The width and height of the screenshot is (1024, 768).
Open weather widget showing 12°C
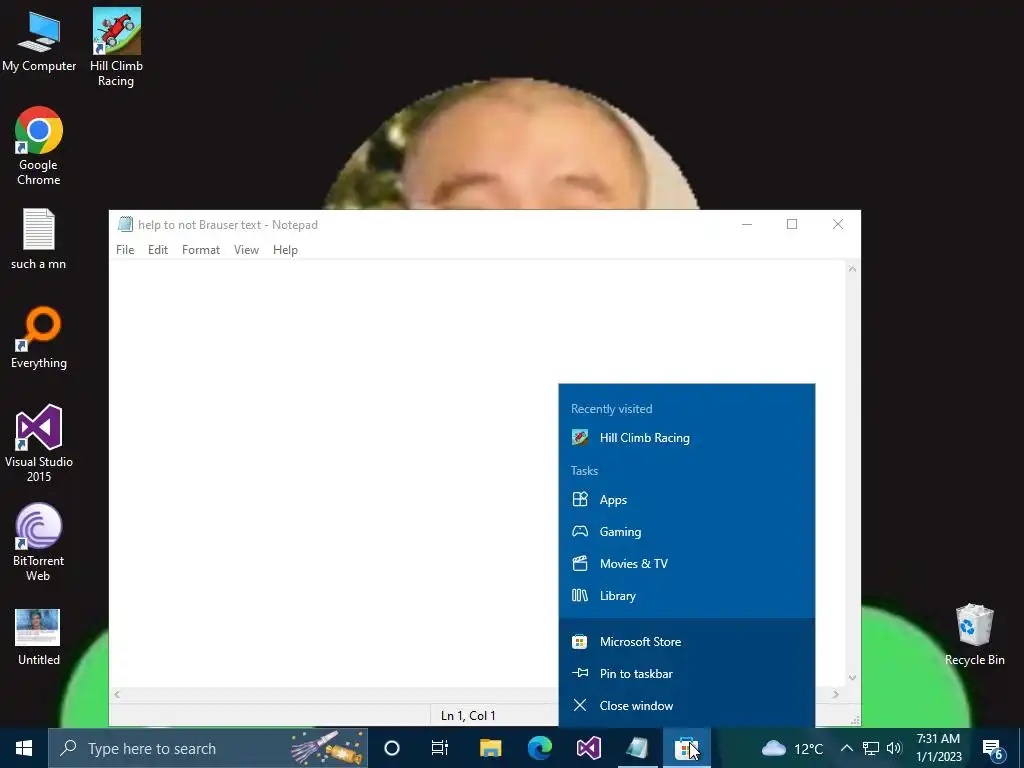pyautogui.click(x=792, y=748)
